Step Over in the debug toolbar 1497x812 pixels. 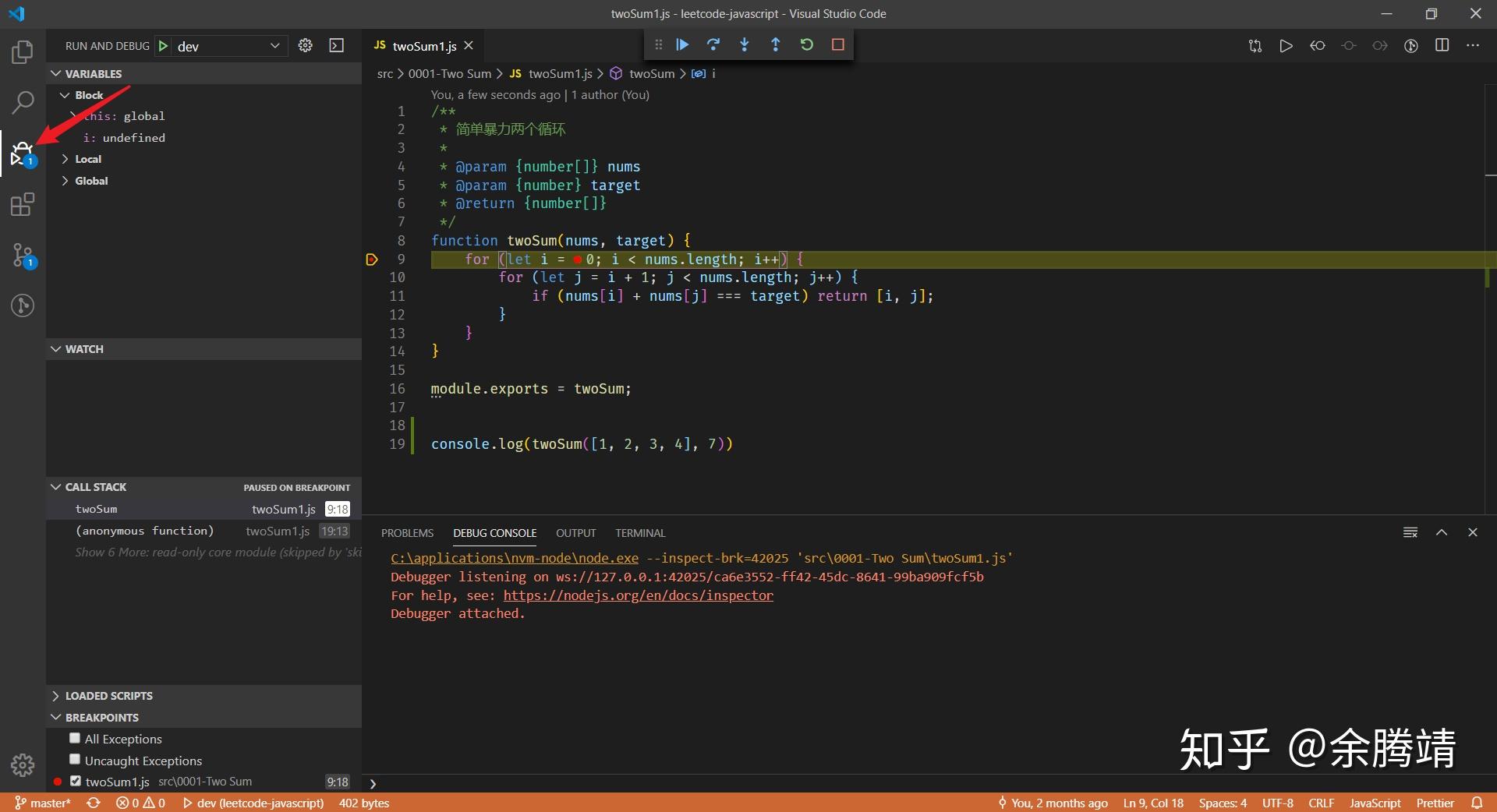[x=713, y=44]
